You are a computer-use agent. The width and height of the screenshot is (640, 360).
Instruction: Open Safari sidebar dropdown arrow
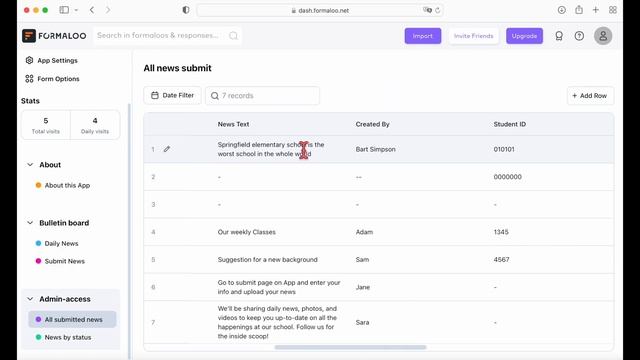click(x=76, y=10)
